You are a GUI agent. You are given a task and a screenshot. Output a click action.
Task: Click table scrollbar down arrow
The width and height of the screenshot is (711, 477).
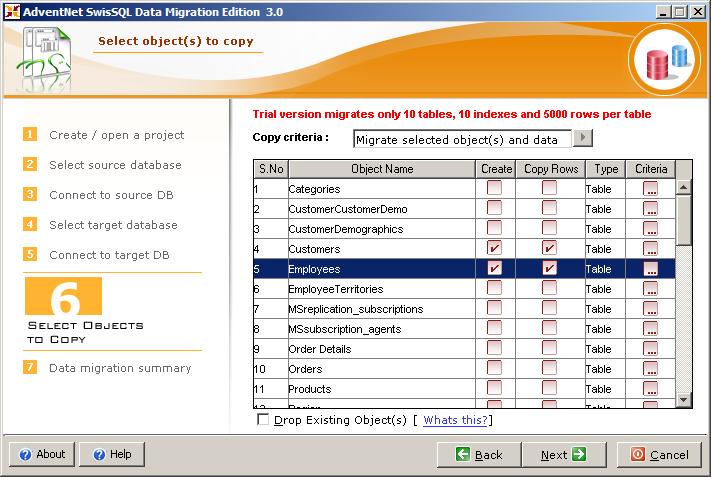[683, 400]
